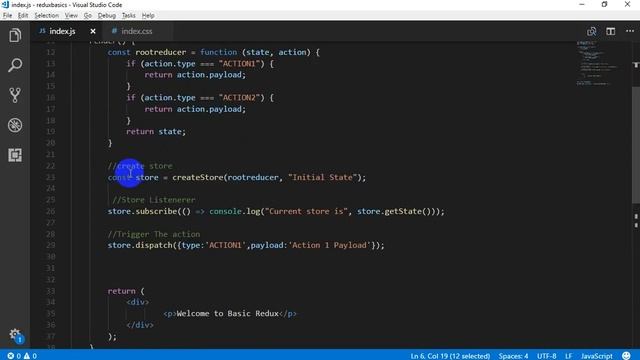This screenshot has width=640, height=360.
Task: Open the Tasks menu
Action: [129, 16]
